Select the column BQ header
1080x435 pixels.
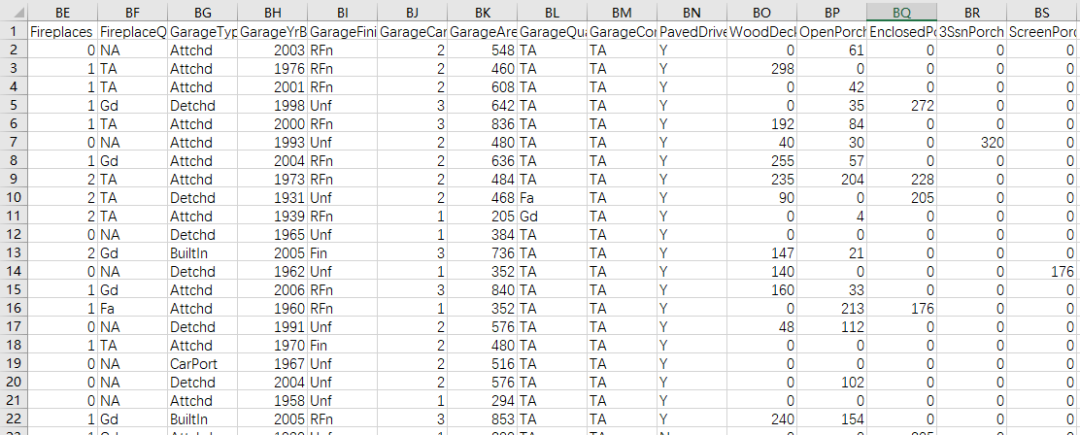902,13
